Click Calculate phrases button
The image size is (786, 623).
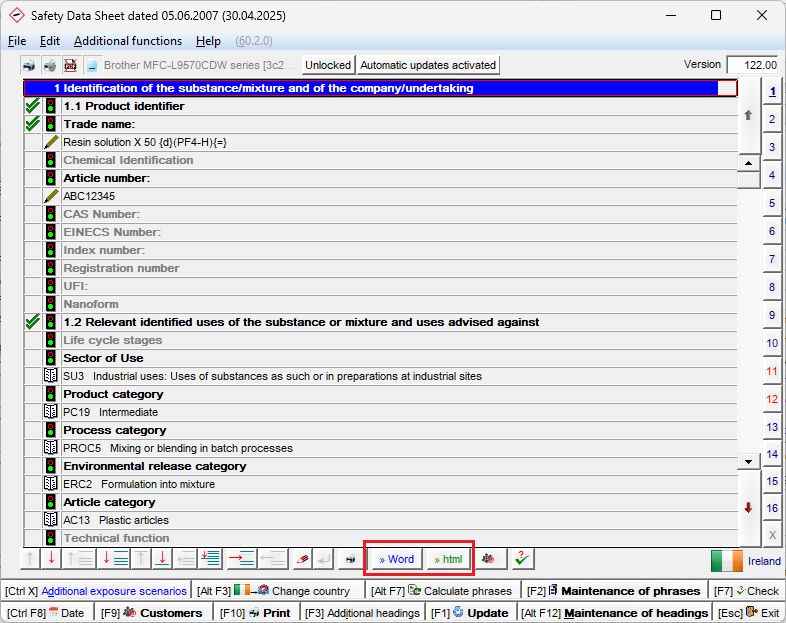click(441, 591)
